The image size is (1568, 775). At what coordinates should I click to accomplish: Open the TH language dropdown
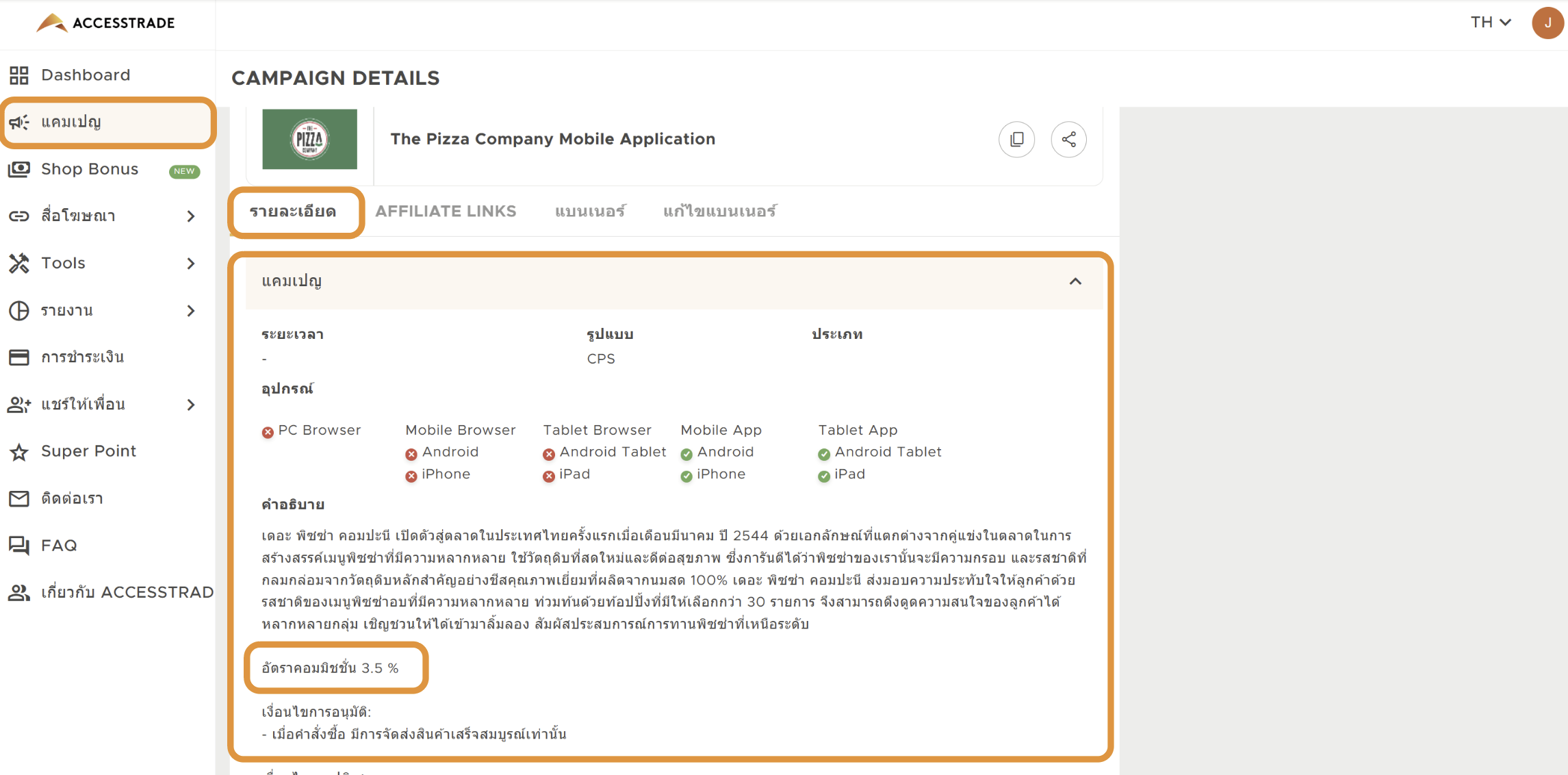pos(1491,23)
